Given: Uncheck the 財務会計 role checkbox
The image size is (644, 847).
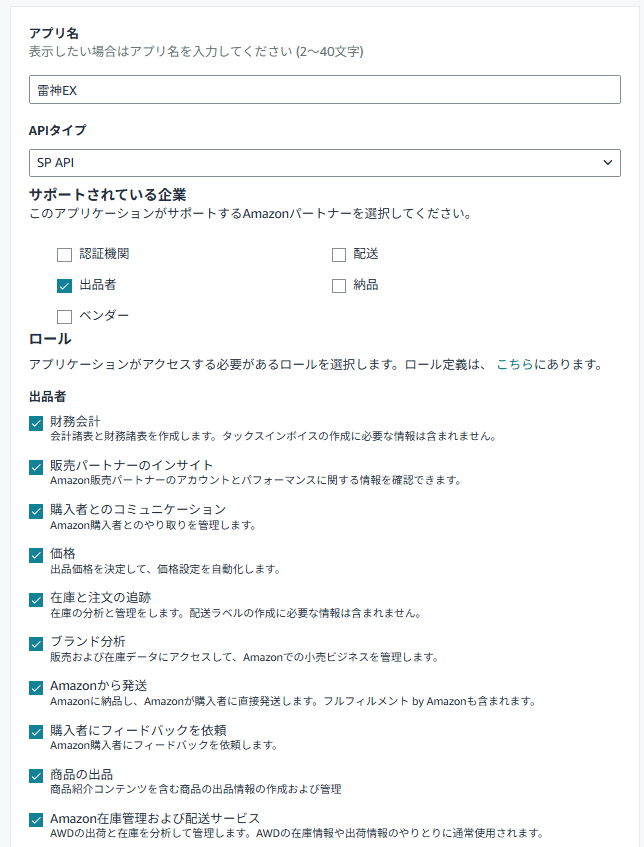Looking at the screenshot, I should pyautogui.click(x=36, y=423).
